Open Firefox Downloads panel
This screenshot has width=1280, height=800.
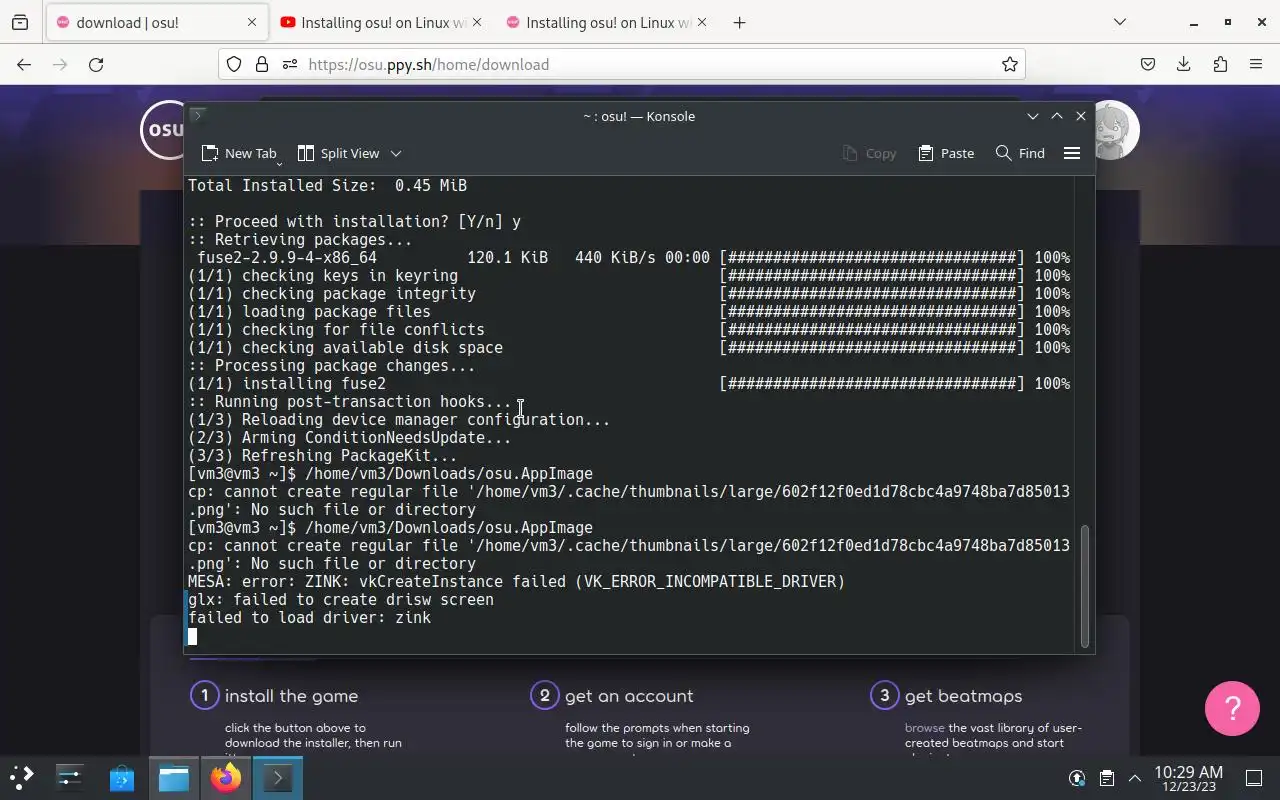1184,64
